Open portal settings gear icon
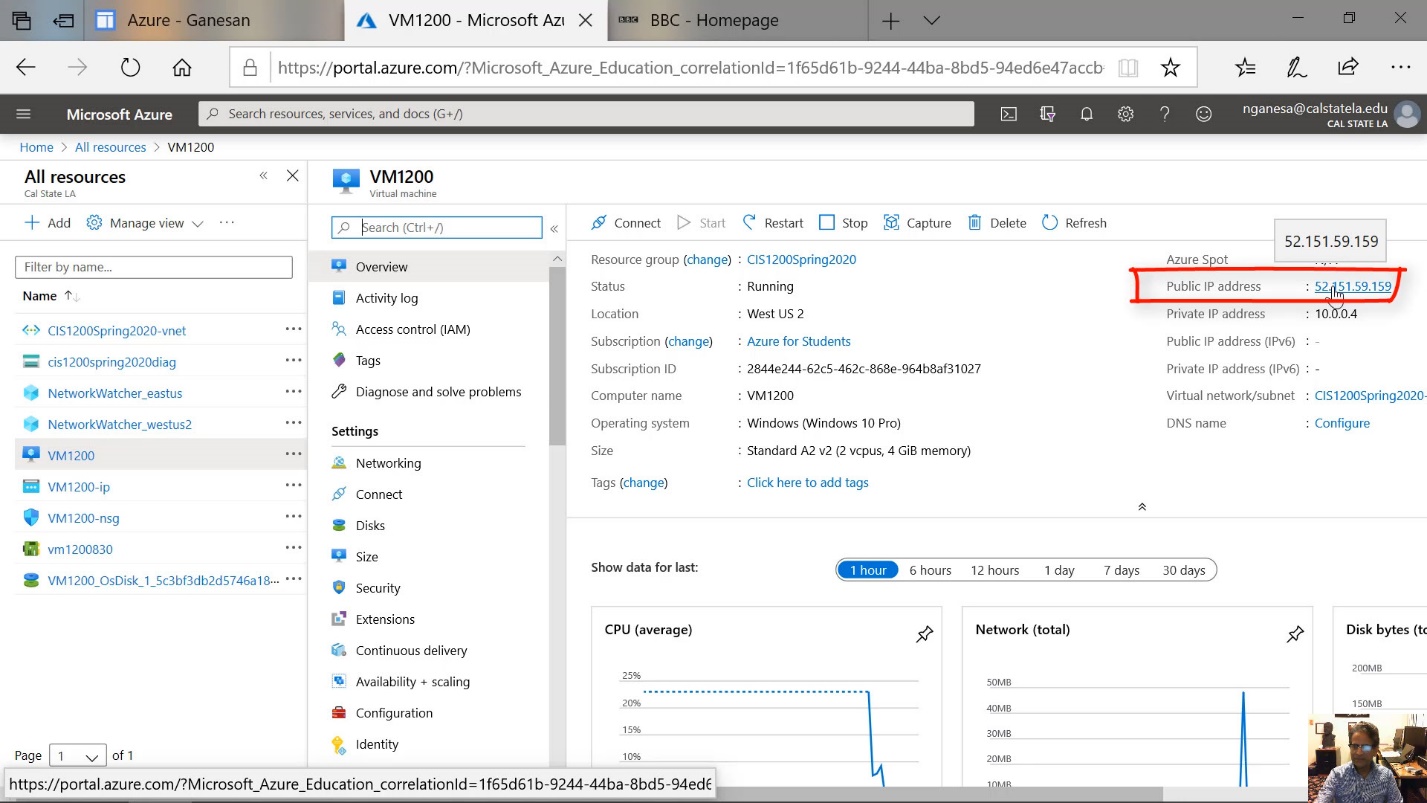This screenshot has height=803, width=1427. [x=1125, y=114]
